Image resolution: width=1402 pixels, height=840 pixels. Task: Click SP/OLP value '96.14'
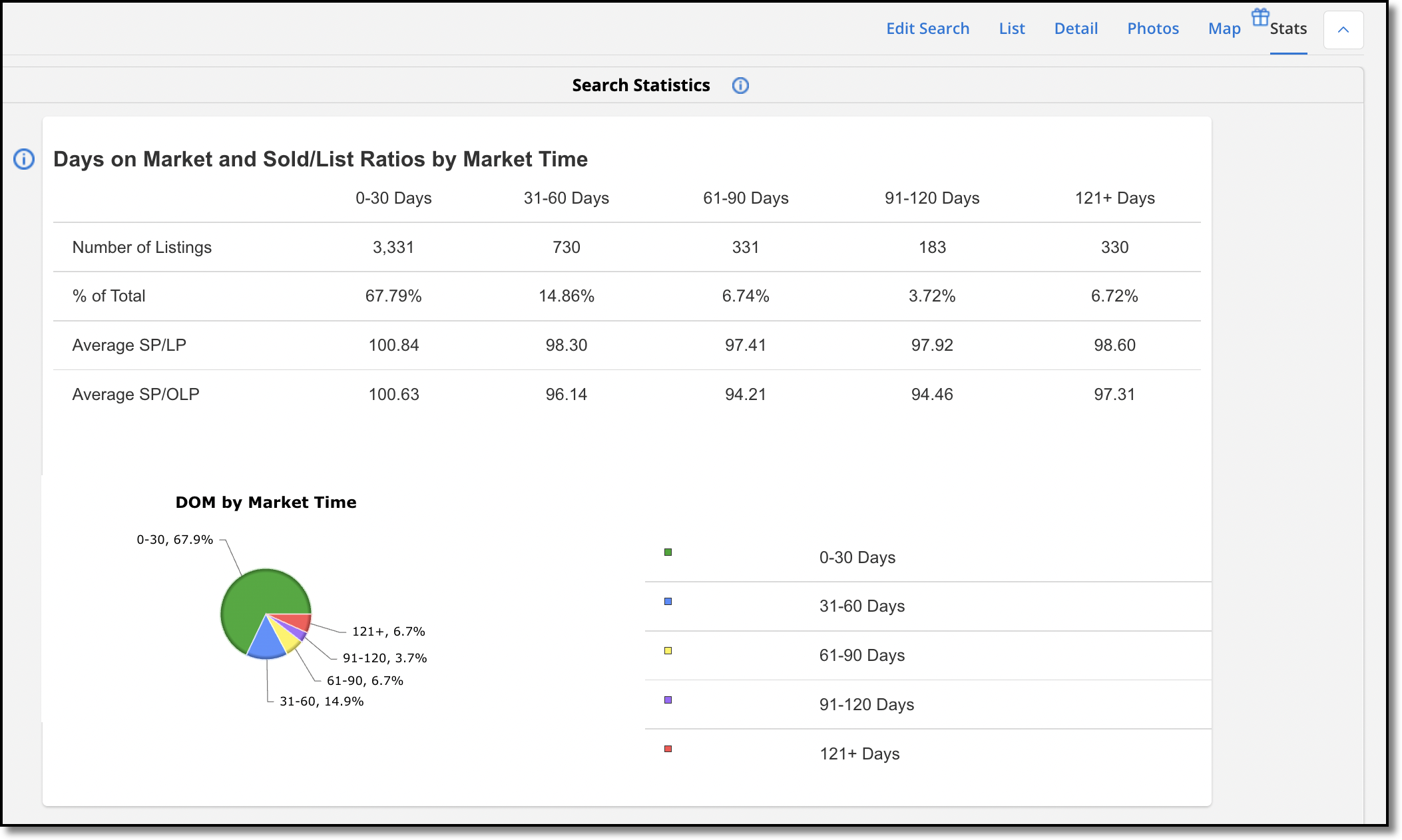coord(566,395)
